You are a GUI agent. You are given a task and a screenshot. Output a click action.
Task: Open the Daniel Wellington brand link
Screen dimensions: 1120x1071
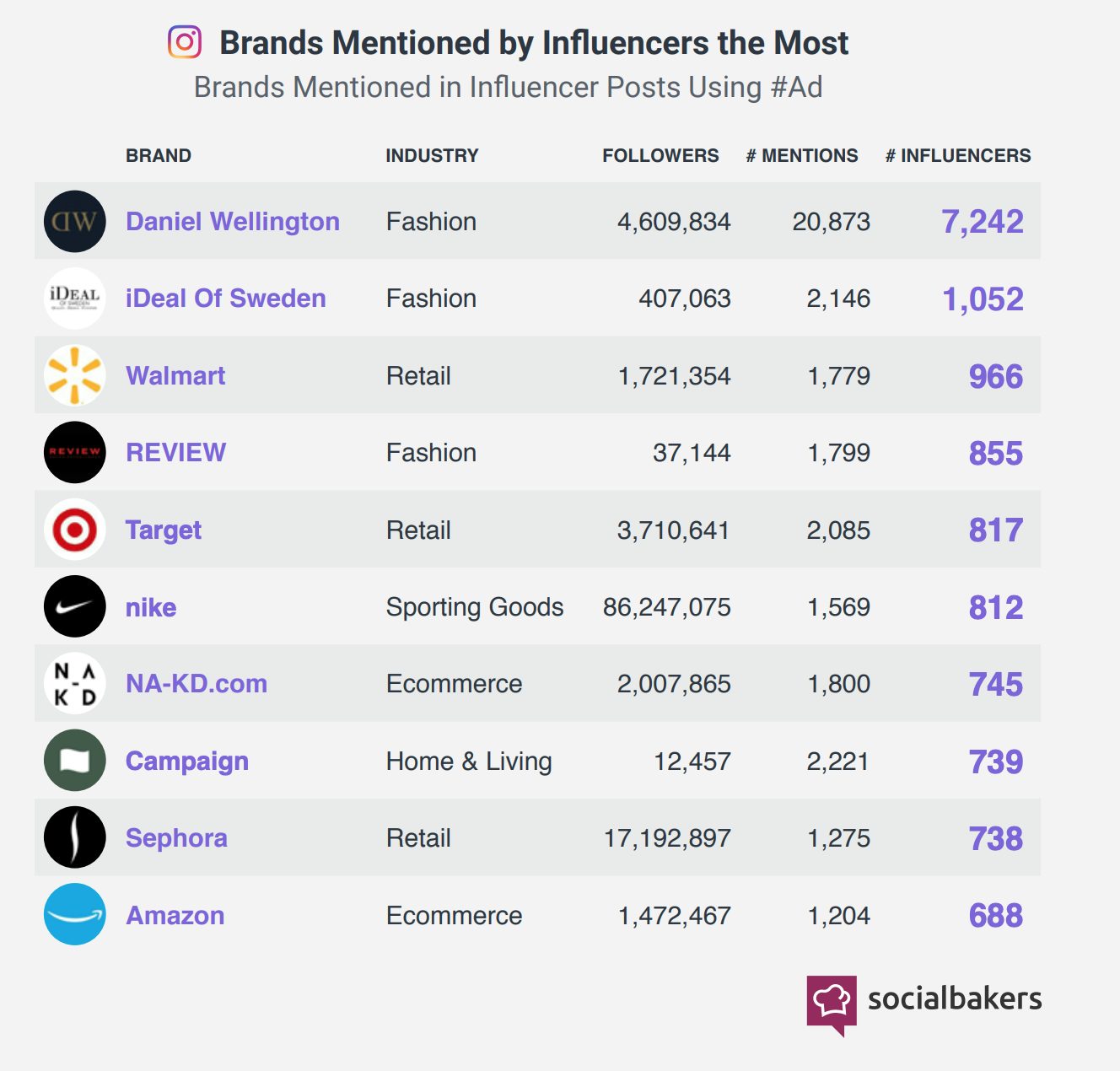[x=233, y=222]
